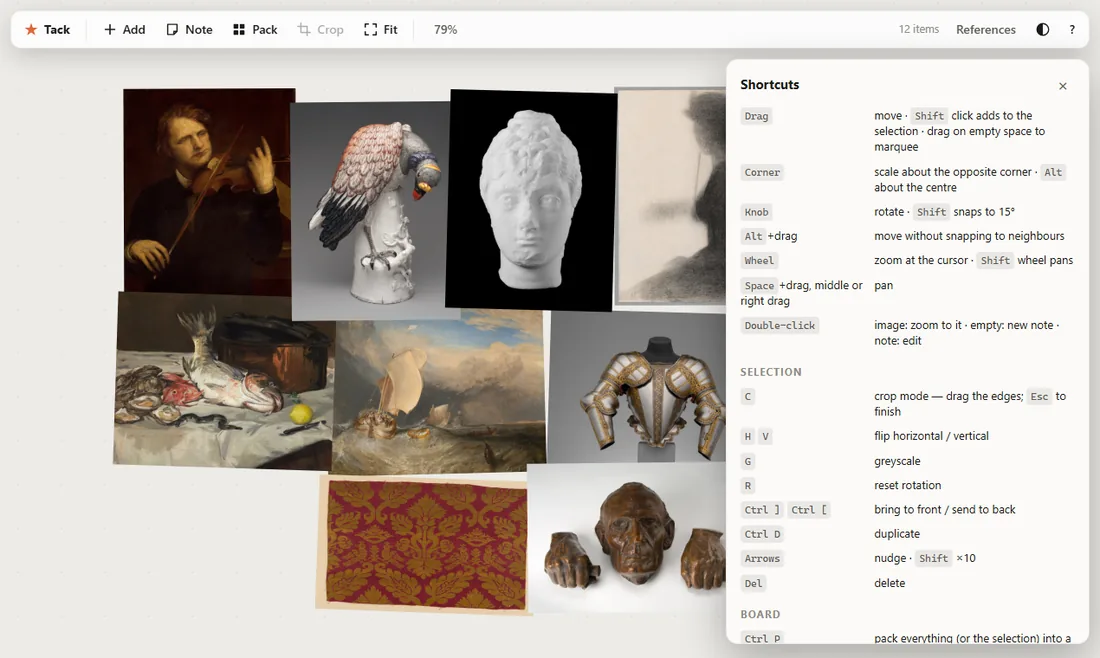The height and width of the screenshot is (658, 1100).
Task: Click 'flip horizontal / vertical' description
Action: [931, 436]
